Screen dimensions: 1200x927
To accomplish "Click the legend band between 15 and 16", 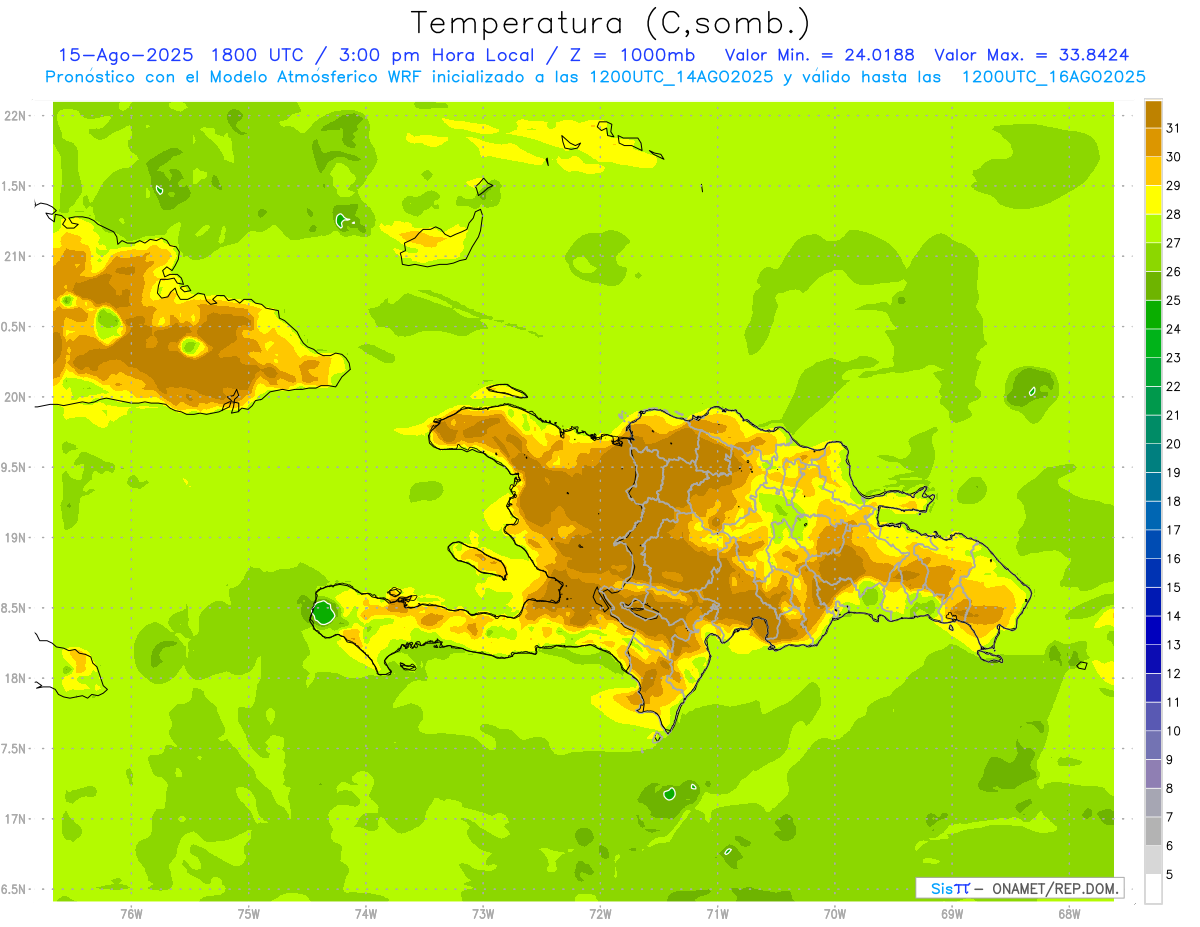I will 1153,573.
